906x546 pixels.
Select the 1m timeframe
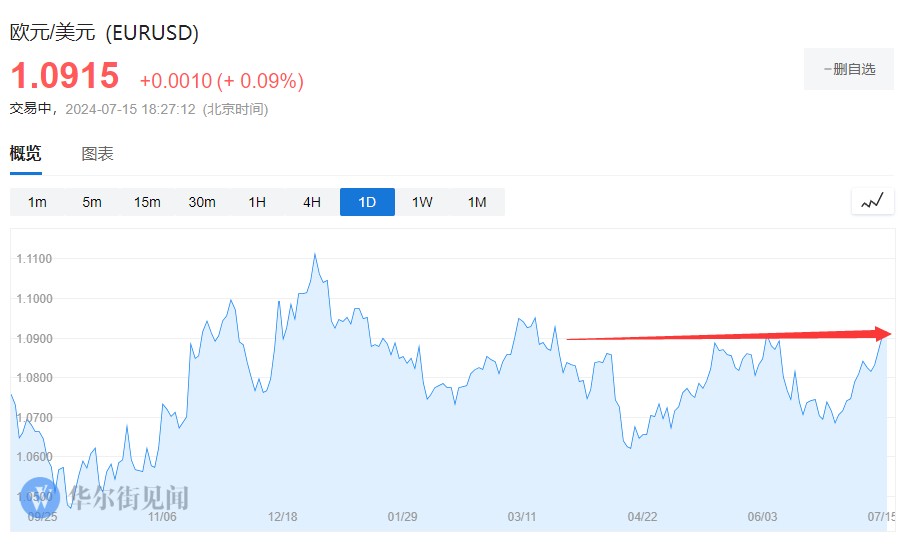(x=37, y=202)
